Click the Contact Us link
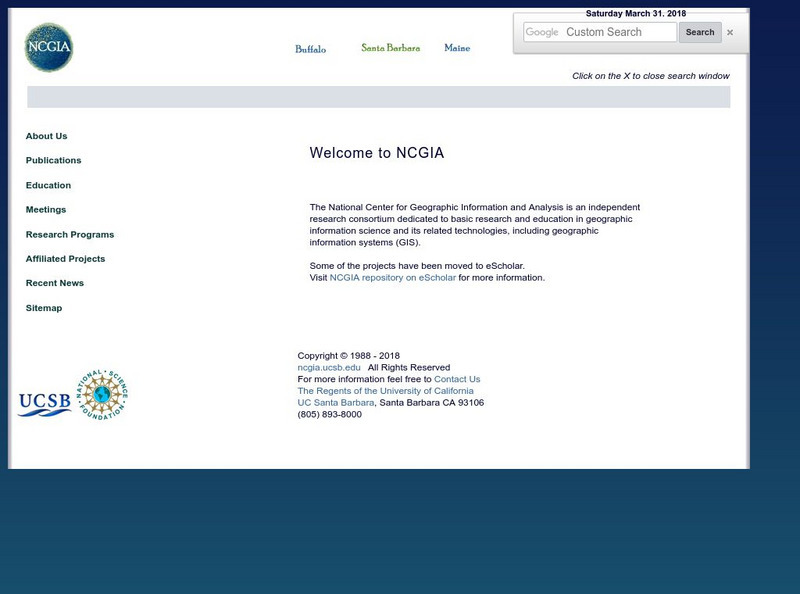Viewport: 800px width, 594px height. coord(457,379)
